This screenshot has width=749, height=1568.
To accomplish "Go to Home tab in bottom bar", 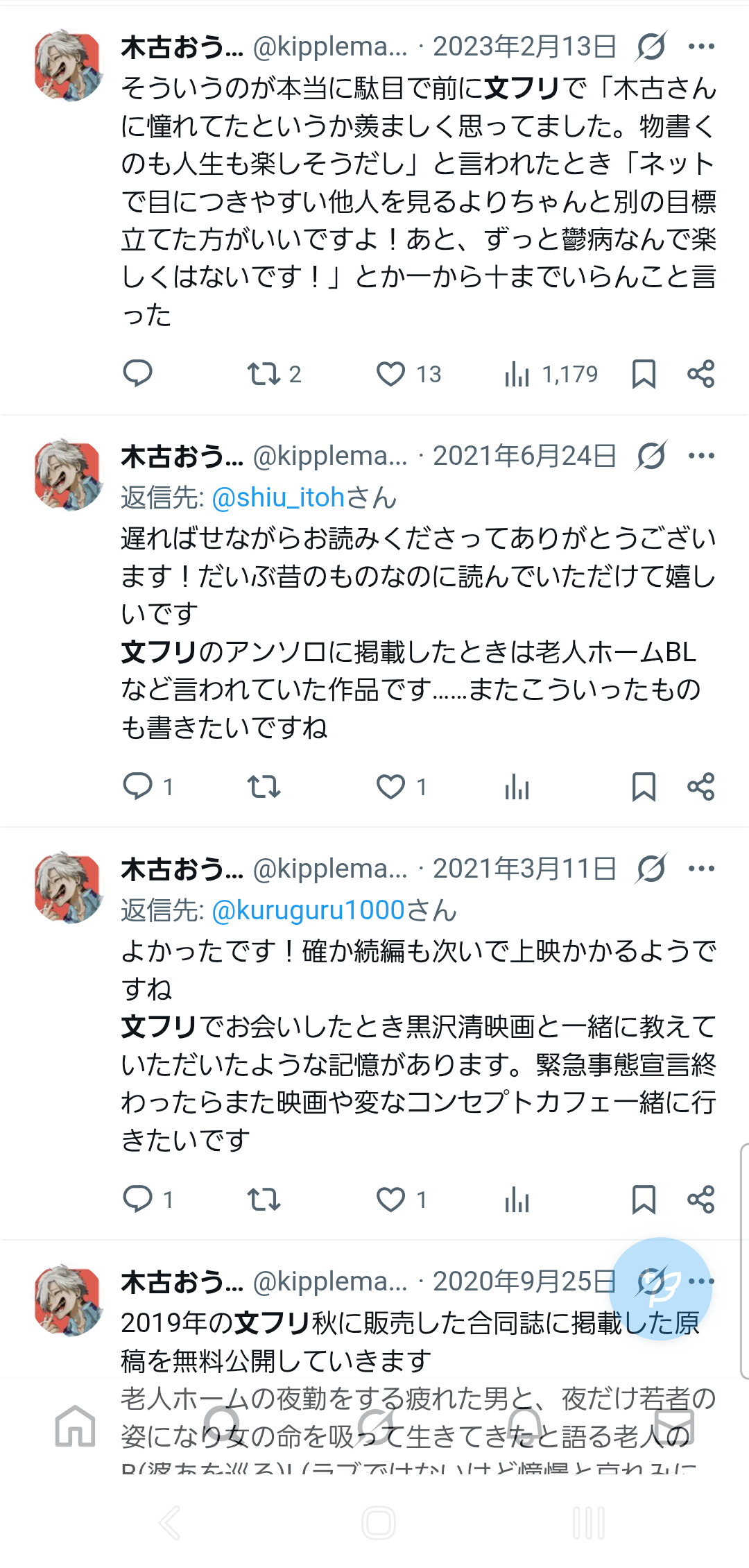I will click(75, 1426).
